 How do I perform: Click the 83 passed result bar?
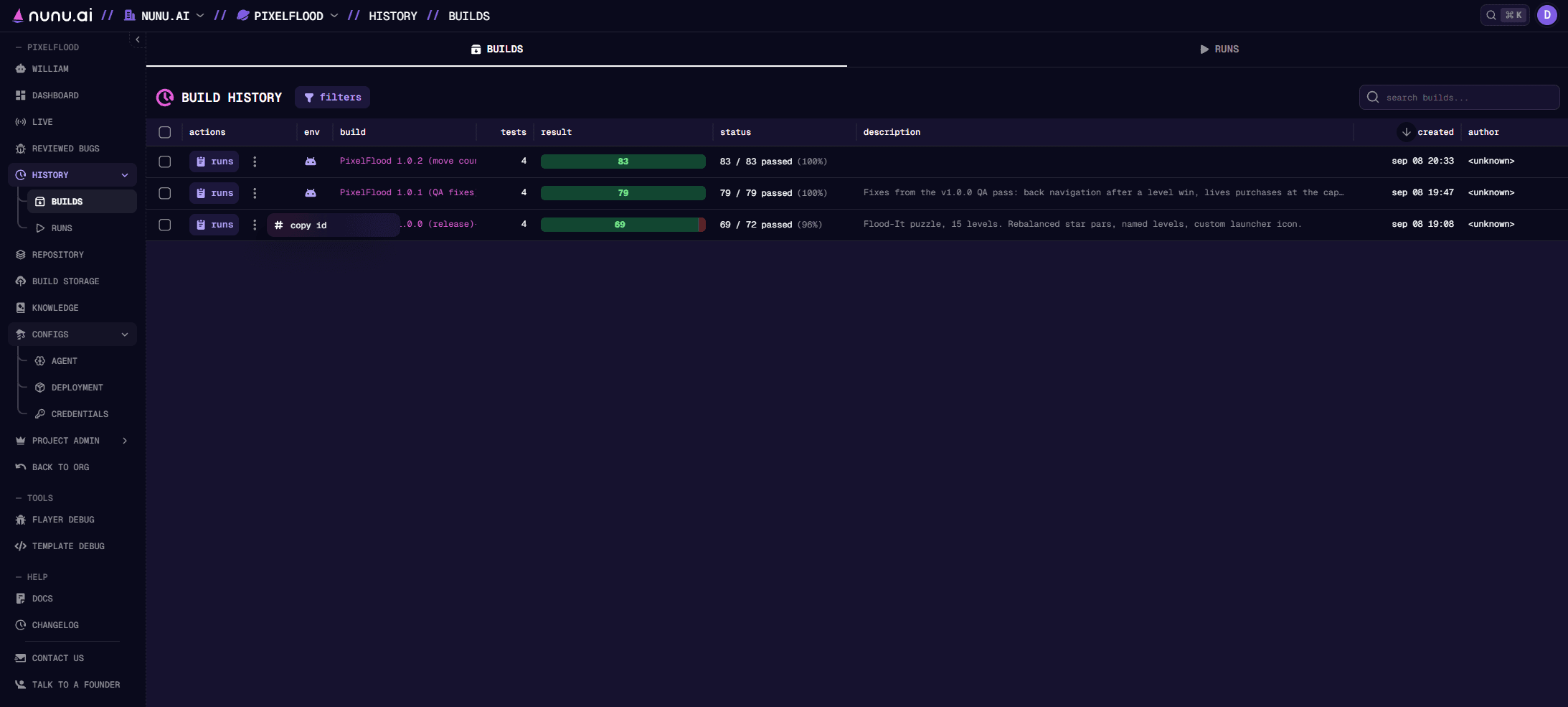click(623, 161)
